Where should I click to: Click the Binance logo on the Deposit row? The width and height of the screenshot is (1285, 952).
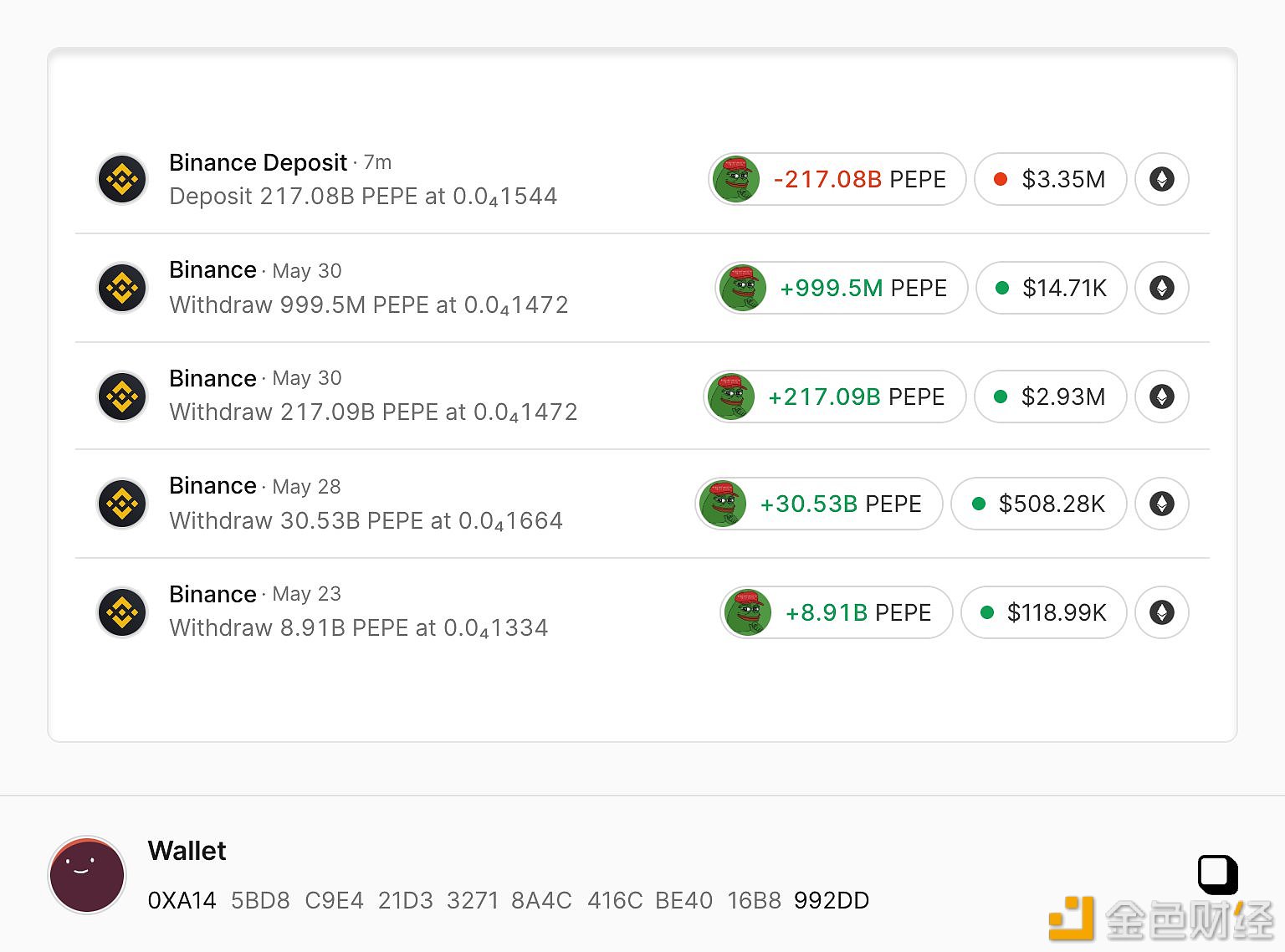123,179
